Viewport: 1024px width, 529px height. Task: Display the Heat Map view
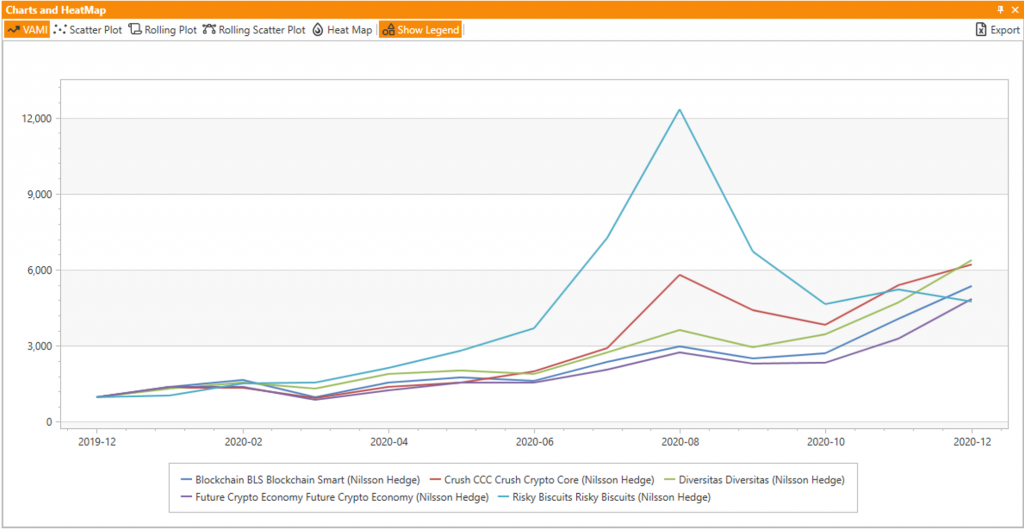[342, 30]
